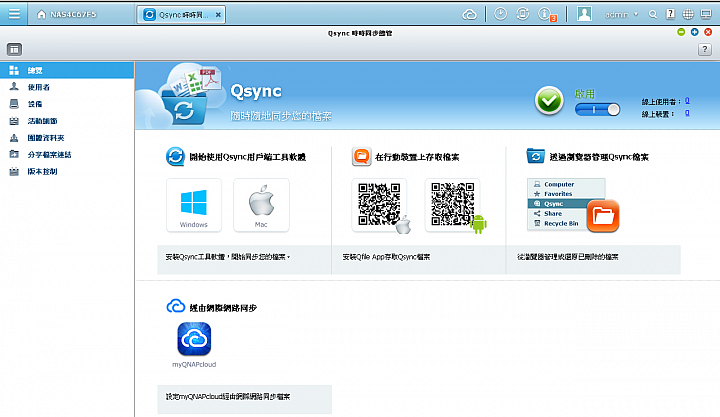Open the cloud status icon
Image resolution: width=720 pixels, height=417 pixels.
(x=469, y=15)
